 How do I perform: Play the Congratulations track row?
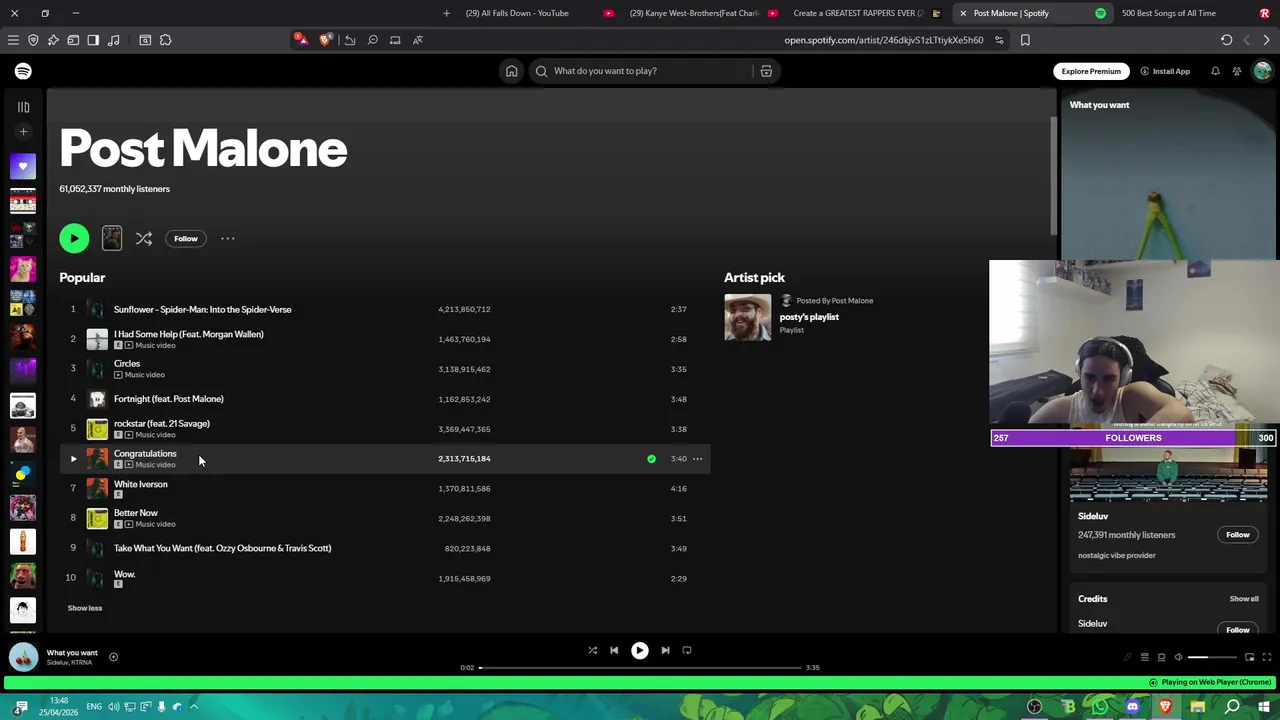pyautogui.click(x=385, y=459)
